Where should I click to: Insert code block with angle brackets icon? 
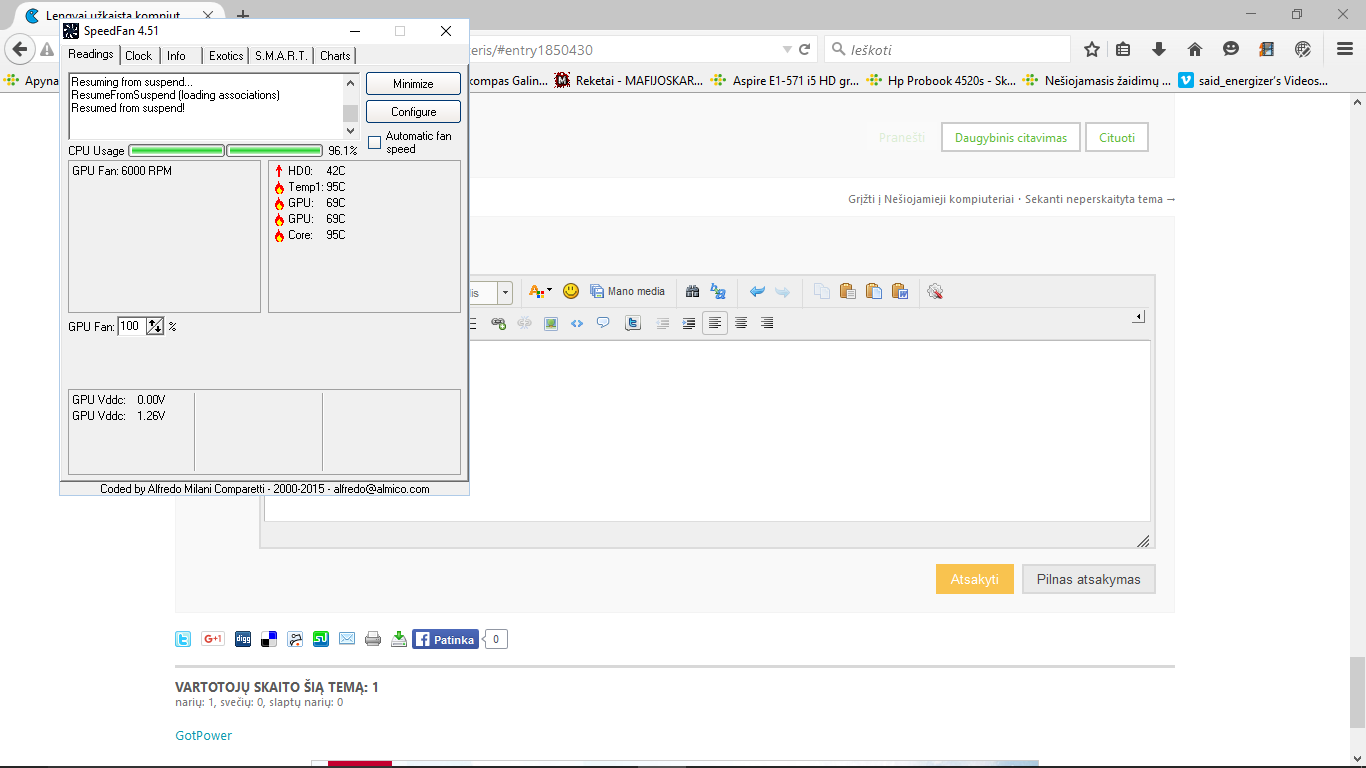[577, 323]
